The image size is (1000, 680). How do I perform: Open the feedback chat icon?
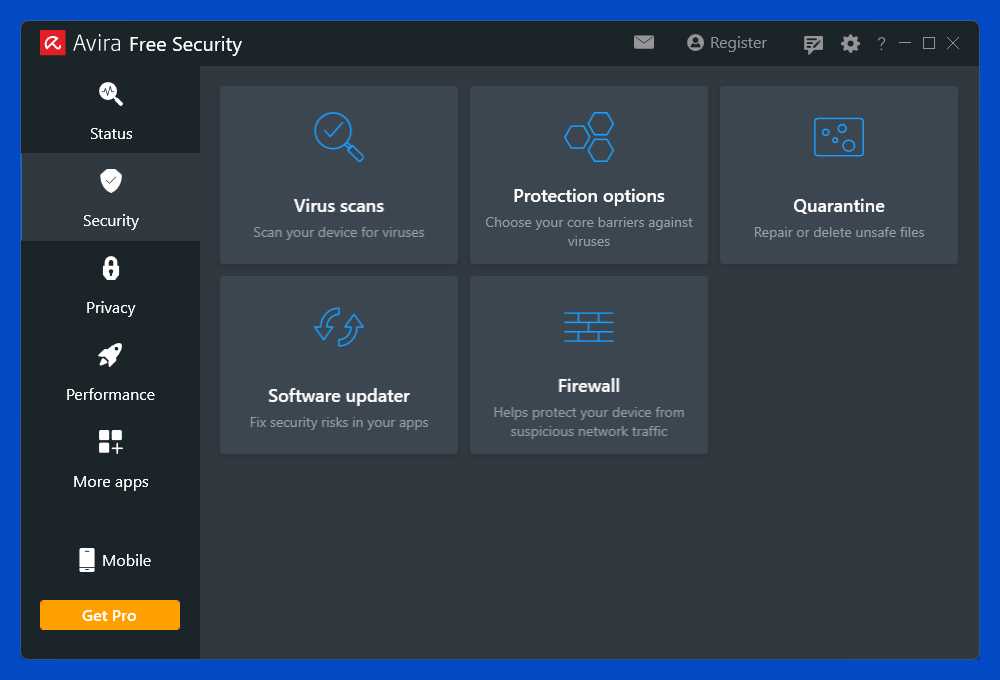coord(813,44)
